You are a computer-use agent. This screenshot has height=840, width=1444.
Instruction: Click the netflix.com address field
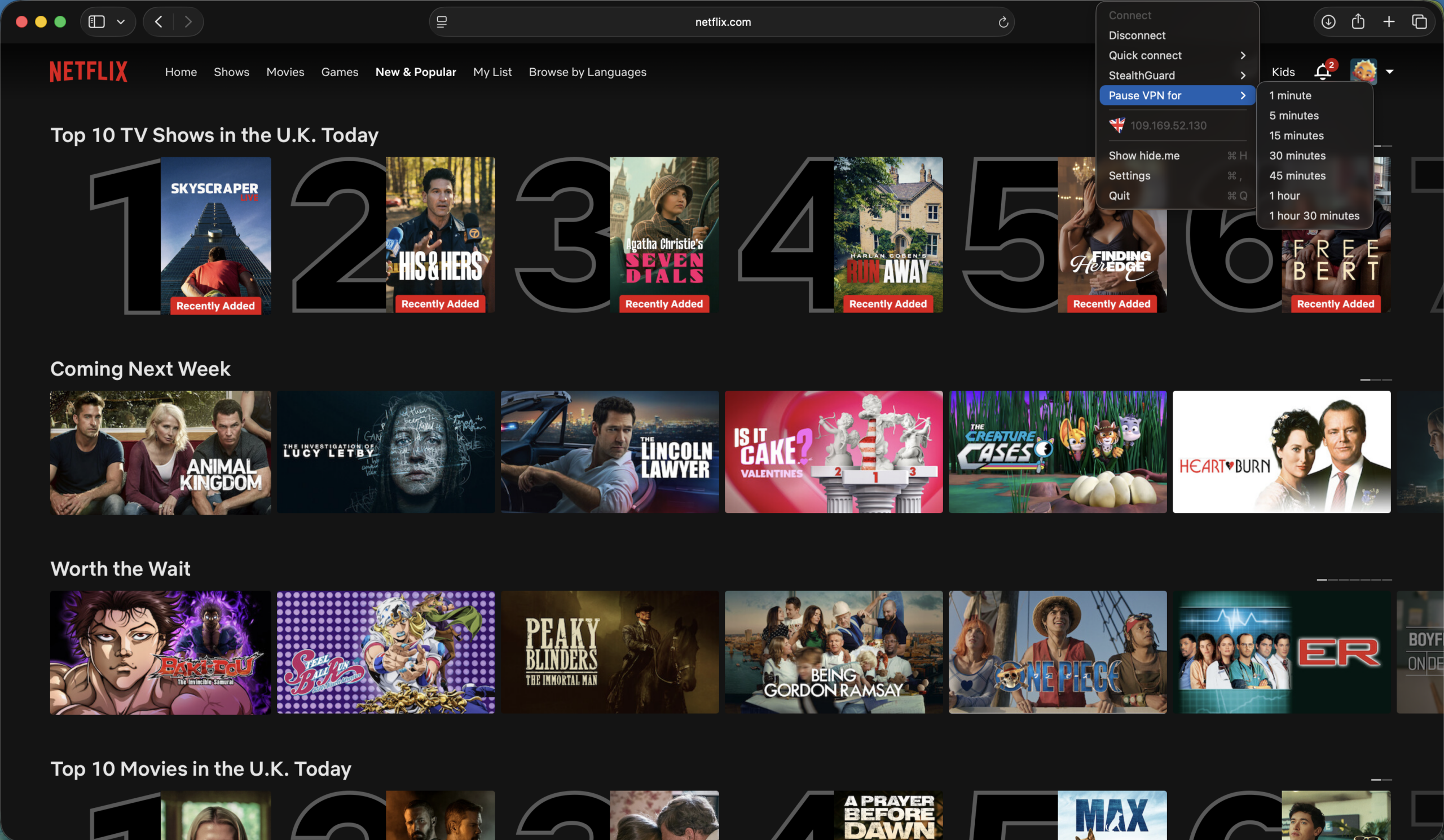[x=722, y=22]
